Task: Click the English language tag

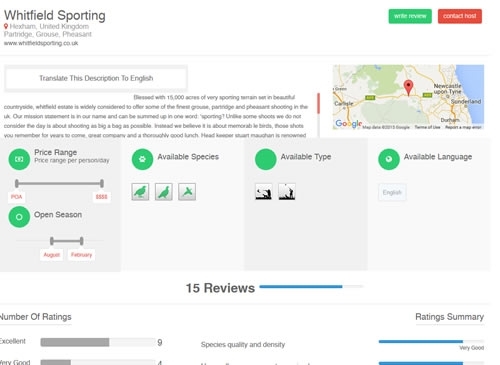Action: coord(392,192)
